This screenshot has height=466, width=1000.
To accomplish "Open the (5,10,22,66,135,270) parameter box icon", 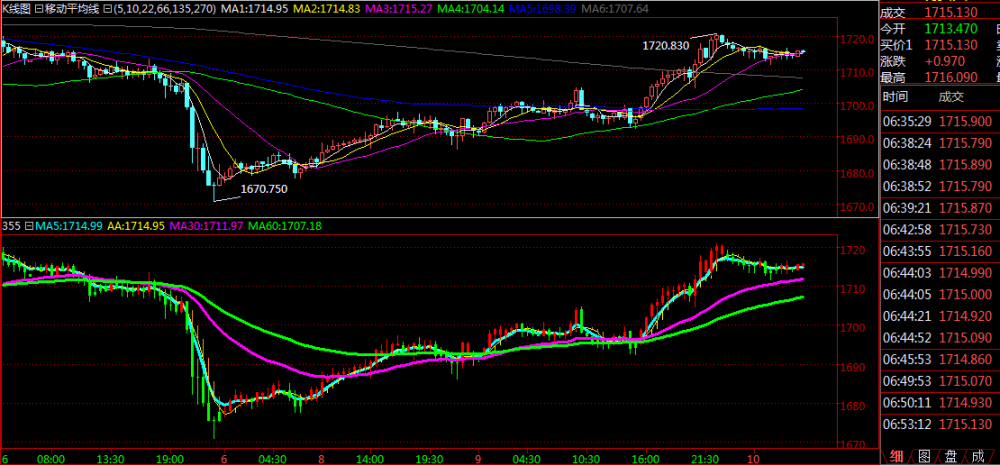I will click(x=107, y=10).
